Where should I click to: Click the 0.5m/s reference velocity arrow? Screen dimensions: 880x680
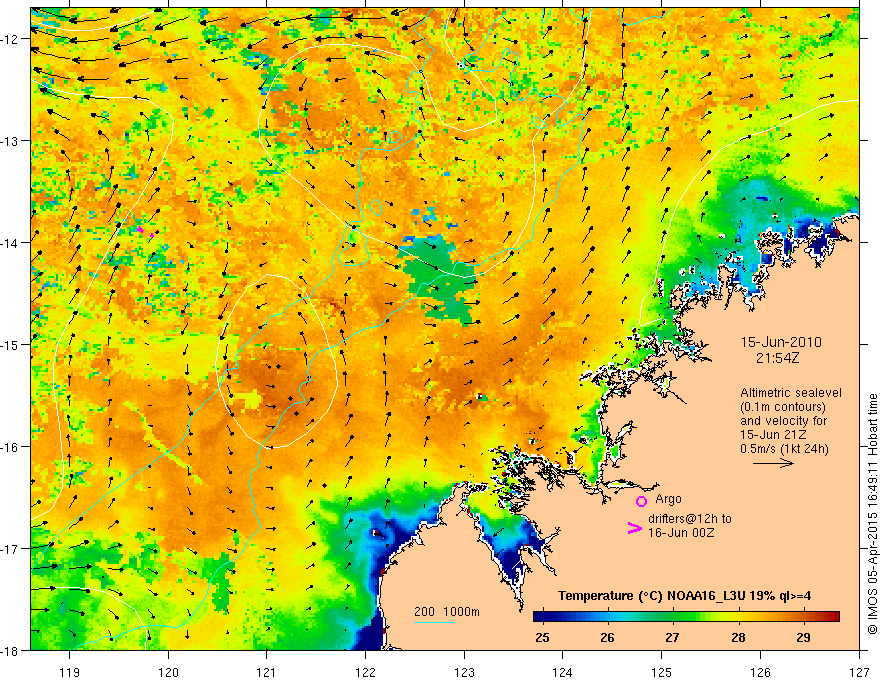[773, 463]
